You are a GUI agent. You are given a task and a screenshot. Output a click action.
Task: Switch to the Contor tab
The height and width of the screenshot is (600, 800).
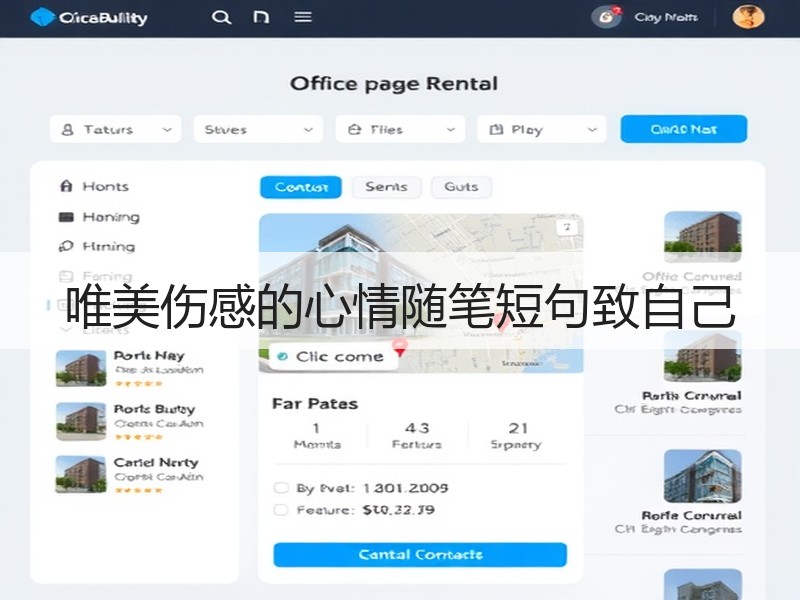click(x=301, y=187)
